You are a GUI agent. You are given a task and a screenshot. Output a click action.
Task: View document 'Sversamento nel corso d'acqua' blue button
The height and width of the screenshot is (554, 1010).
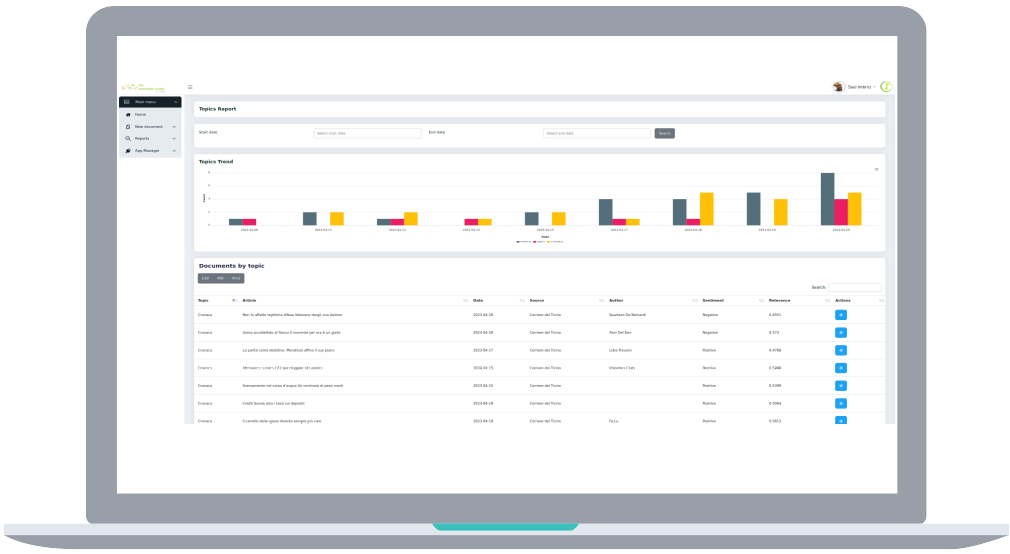(841, 386)
